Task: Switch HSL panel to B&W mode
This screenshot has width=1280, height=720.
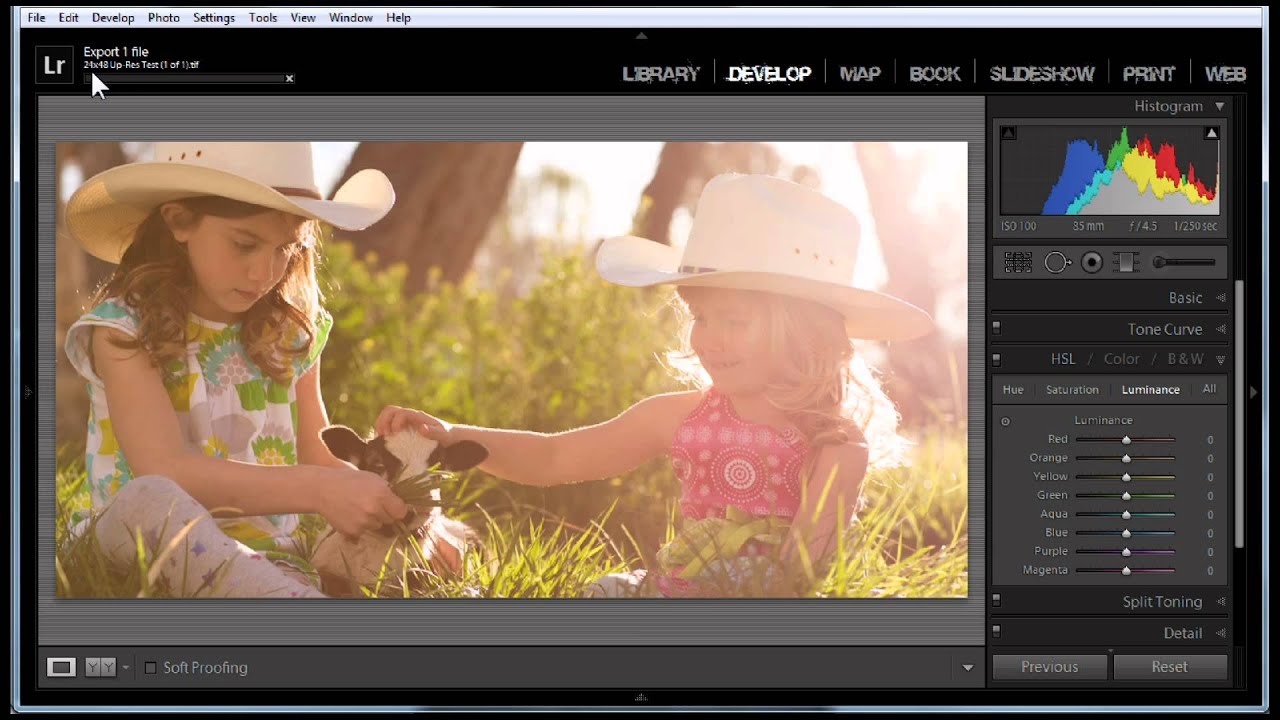Action: click(1185, 359)
